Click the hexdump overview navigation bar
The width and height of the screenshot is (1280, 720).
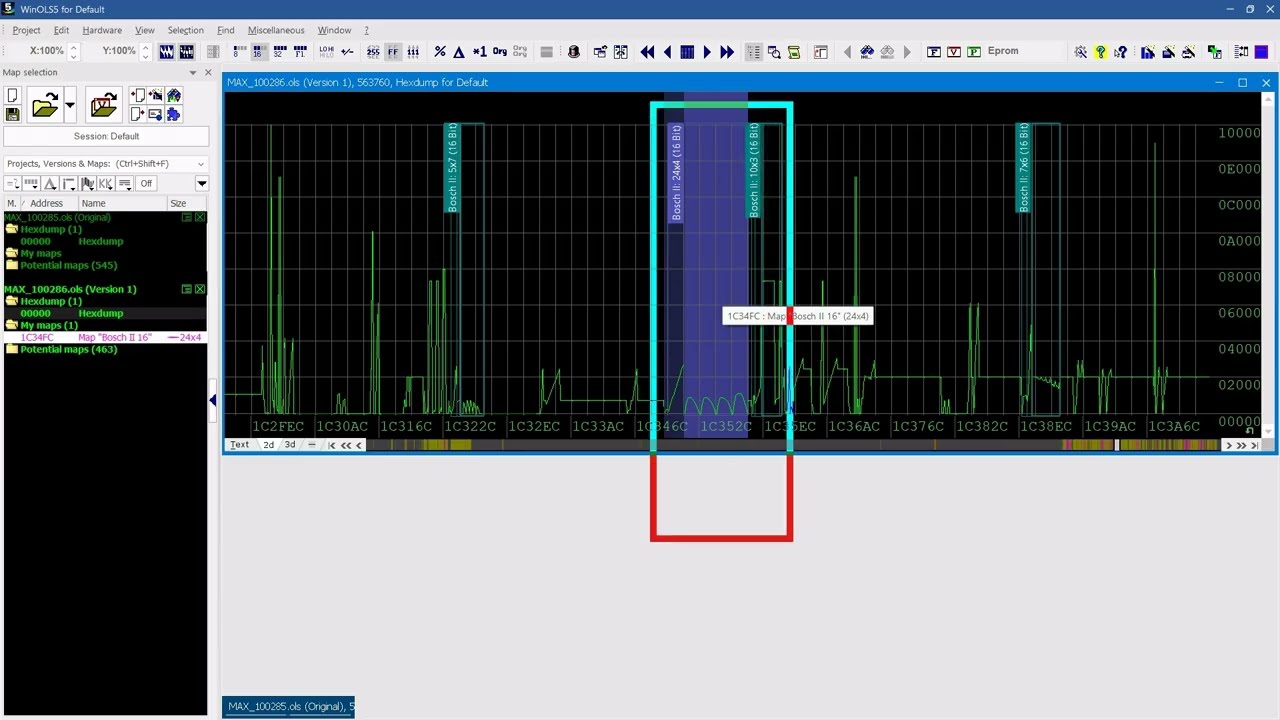pos(794,445)
